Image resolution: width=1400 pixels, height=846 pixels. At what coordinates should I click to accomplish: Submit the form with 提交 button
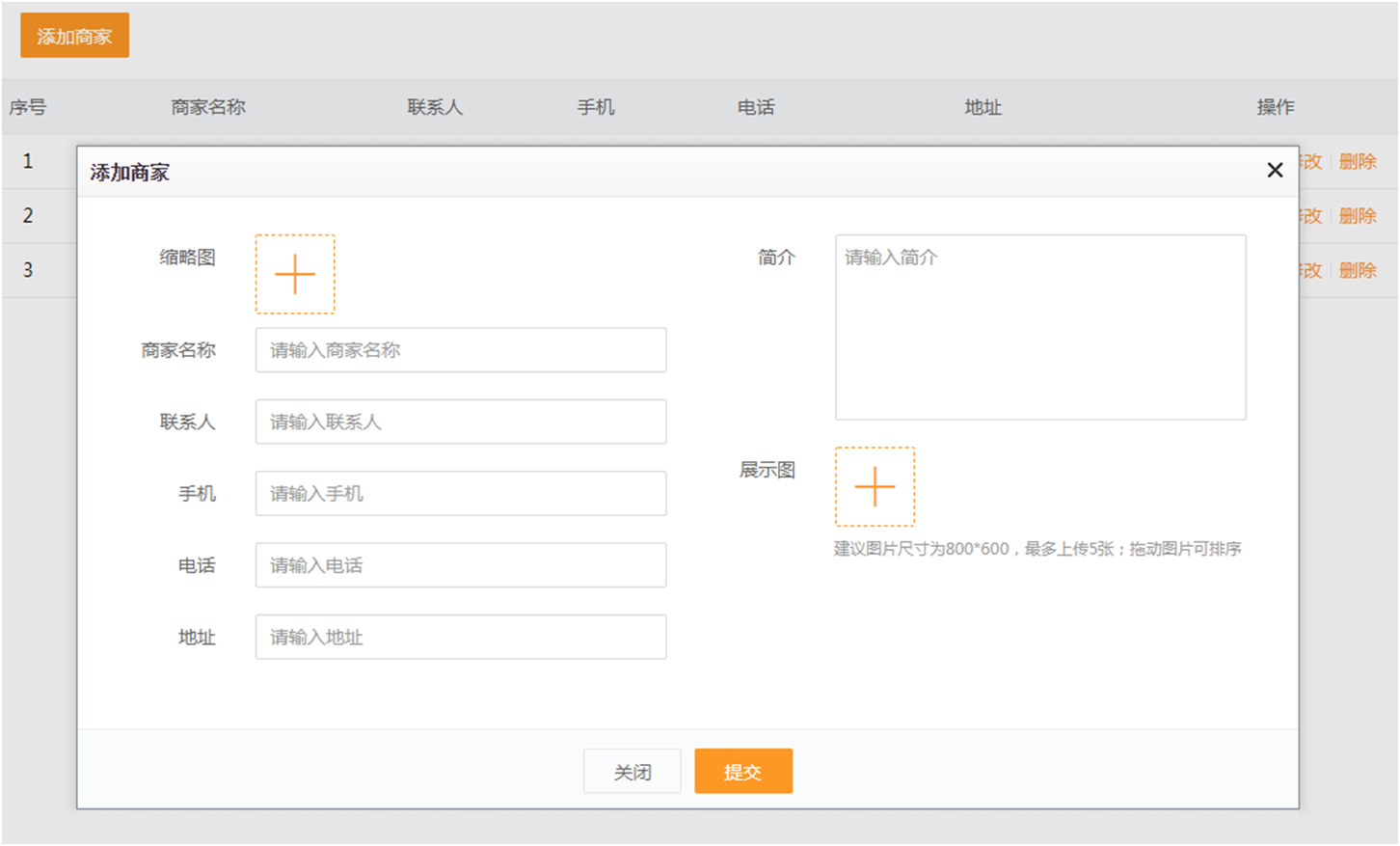pyautogui.click(x=742, y=772)
